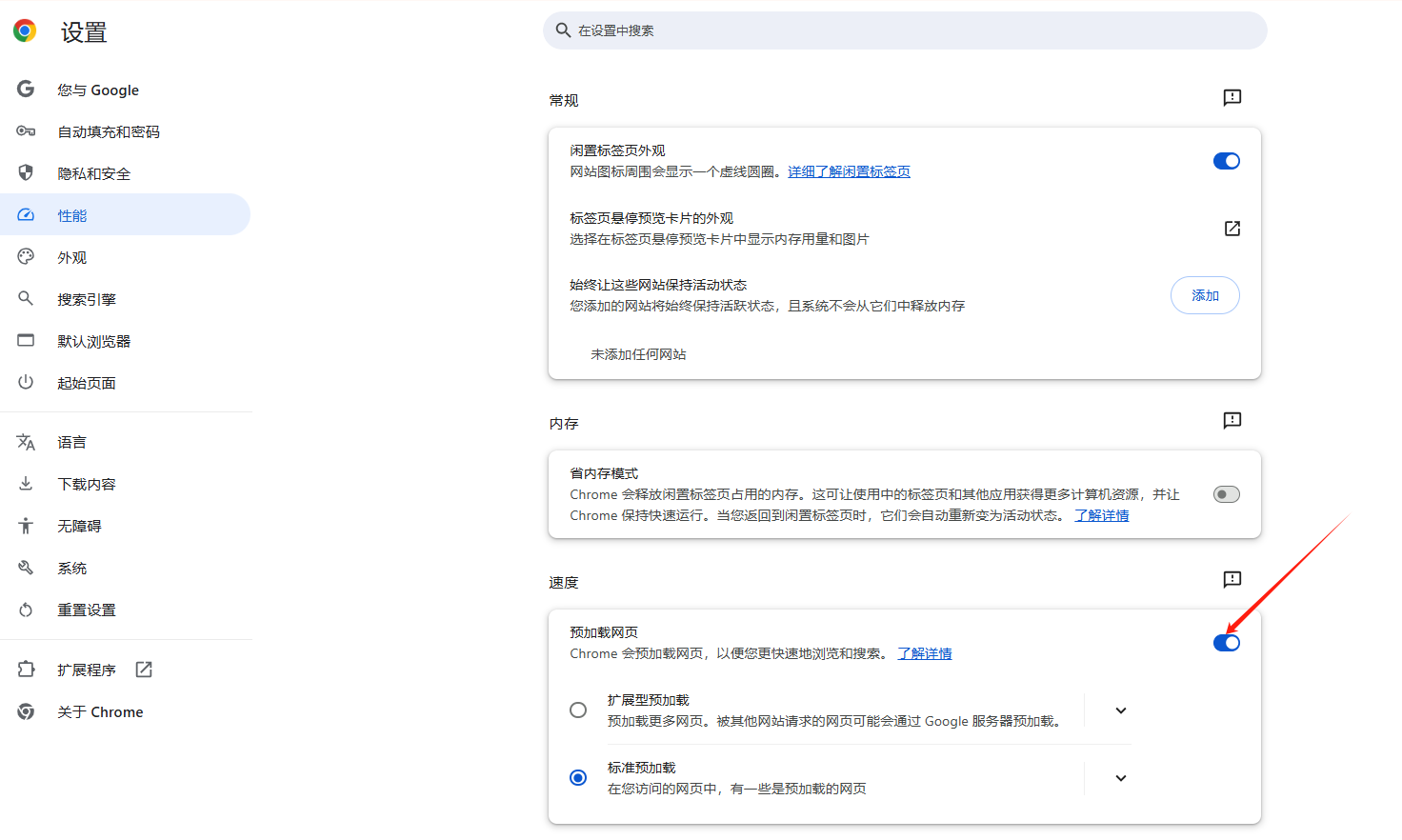The image size is (1402, 840).
Task: Click the Google G icon in sidebar
Action: 26,89
